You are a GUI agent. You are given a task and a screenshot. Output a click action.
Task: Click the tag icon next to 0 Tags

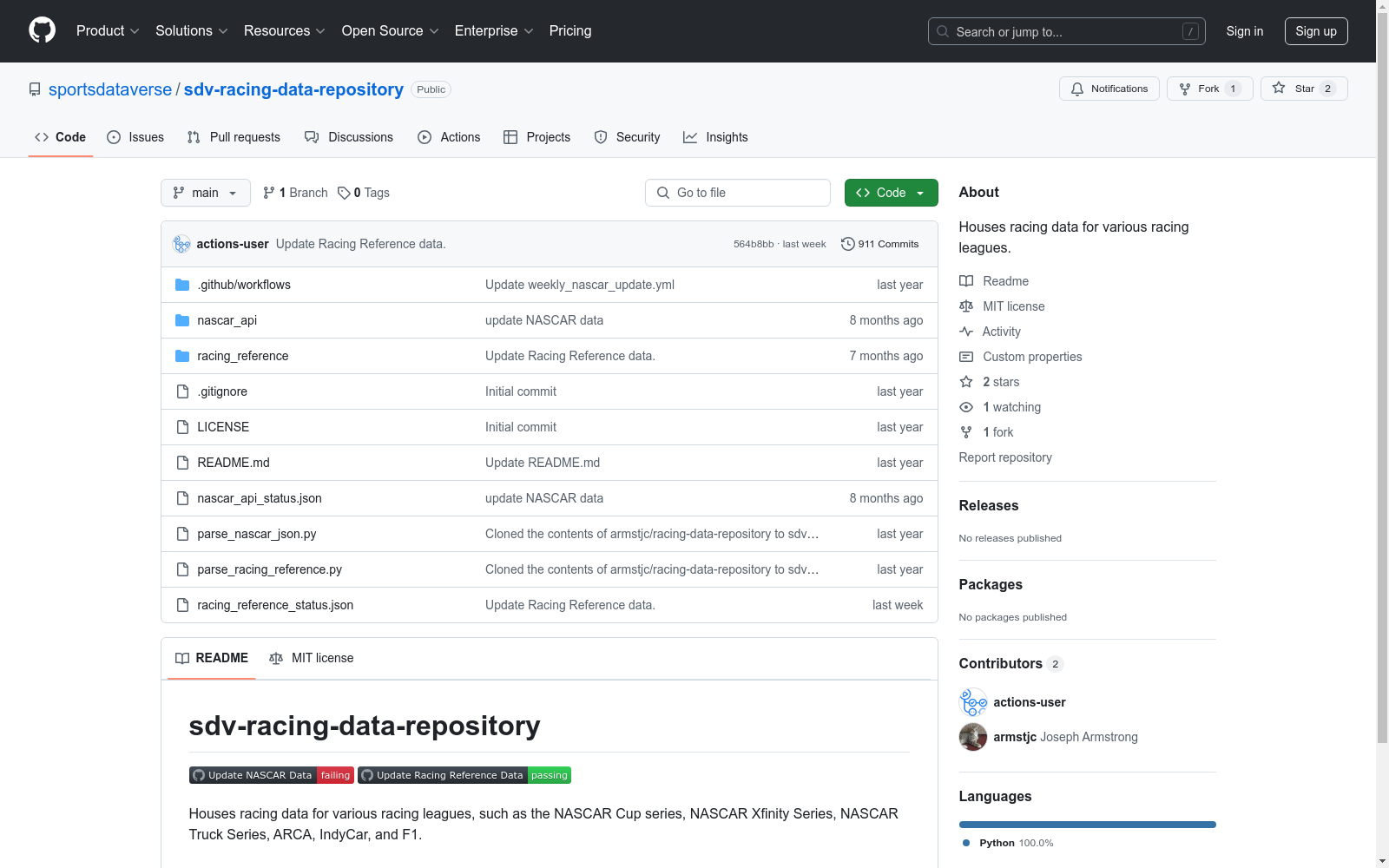click(344, 193)
